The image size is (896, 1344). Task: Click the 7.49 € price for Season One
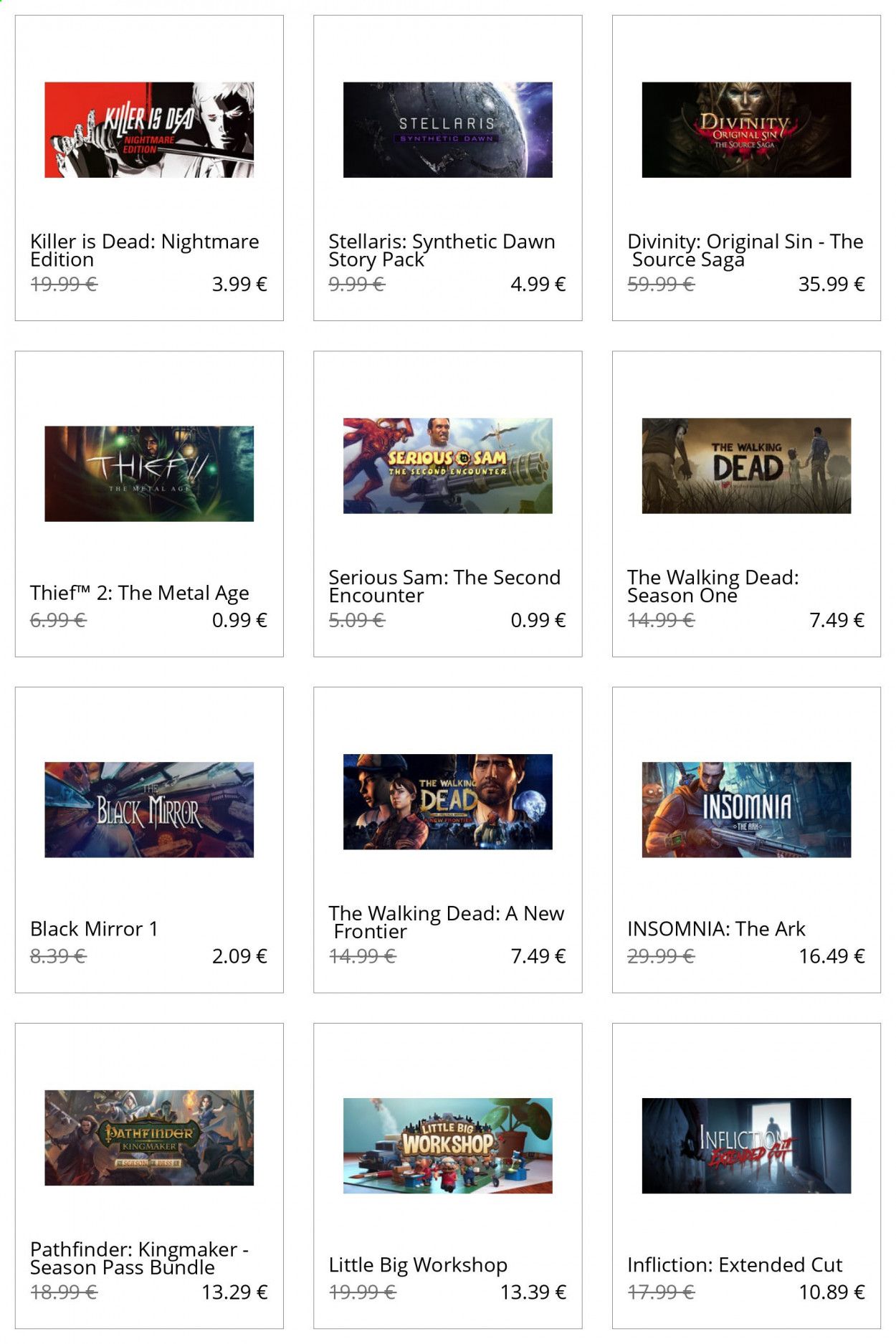point(837,620)
